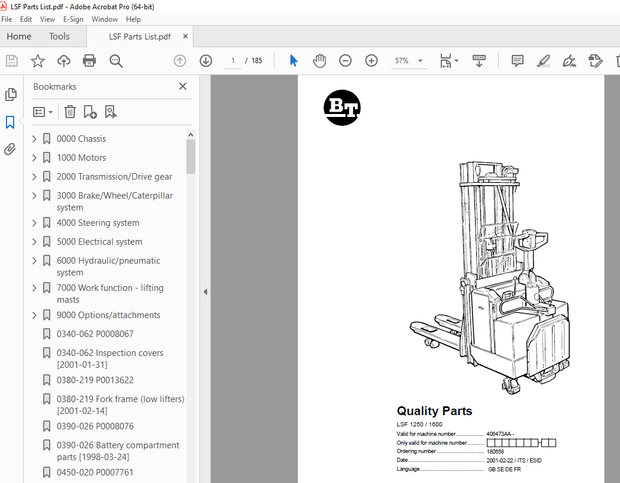620x483 pixels.
Task: Collapse the navigation pane with the divider arrow
Action: tap(205, 292)
